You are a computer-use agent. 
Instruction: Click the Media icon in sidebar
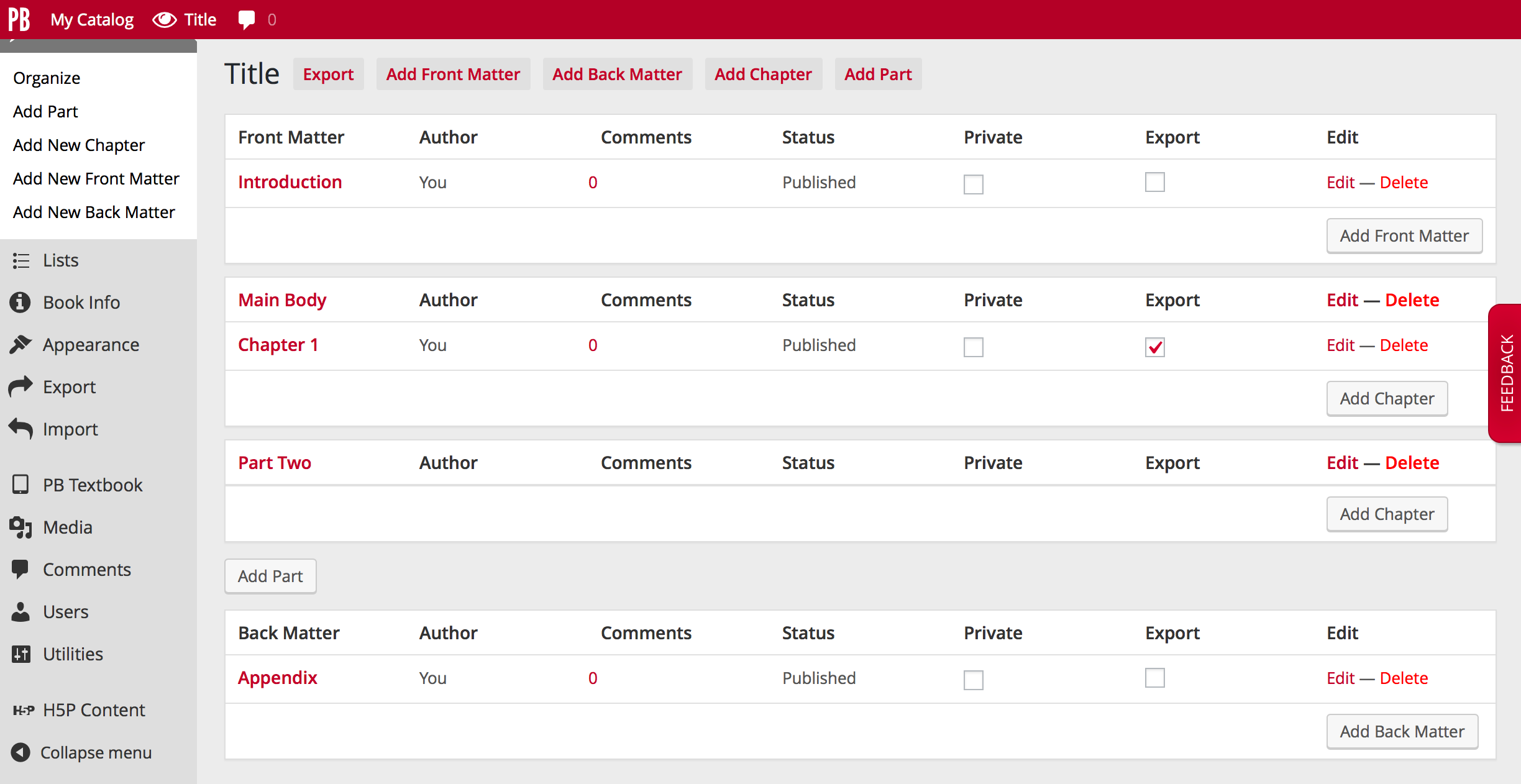point(21,527)
